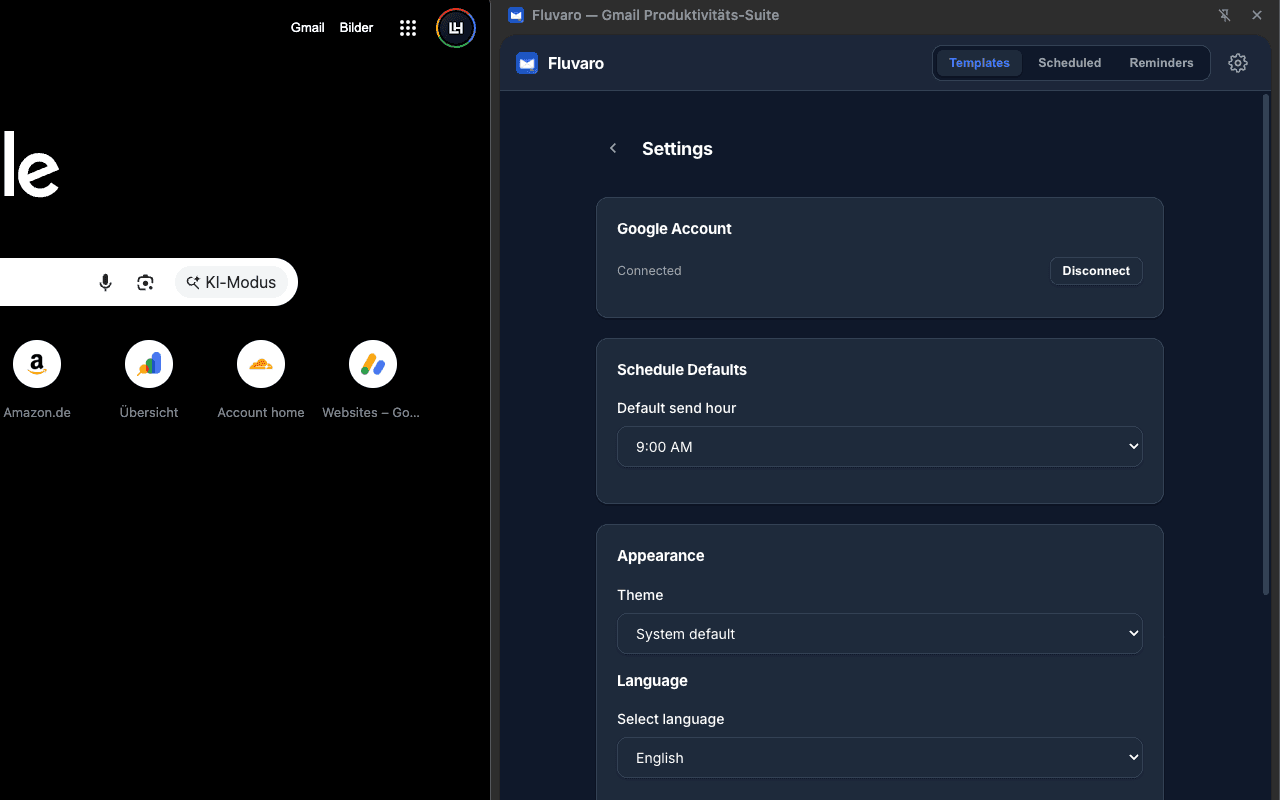Screen dimensions: 1280x800
Task: Close the Fluvaro side panel
Action: (1257, 15)
